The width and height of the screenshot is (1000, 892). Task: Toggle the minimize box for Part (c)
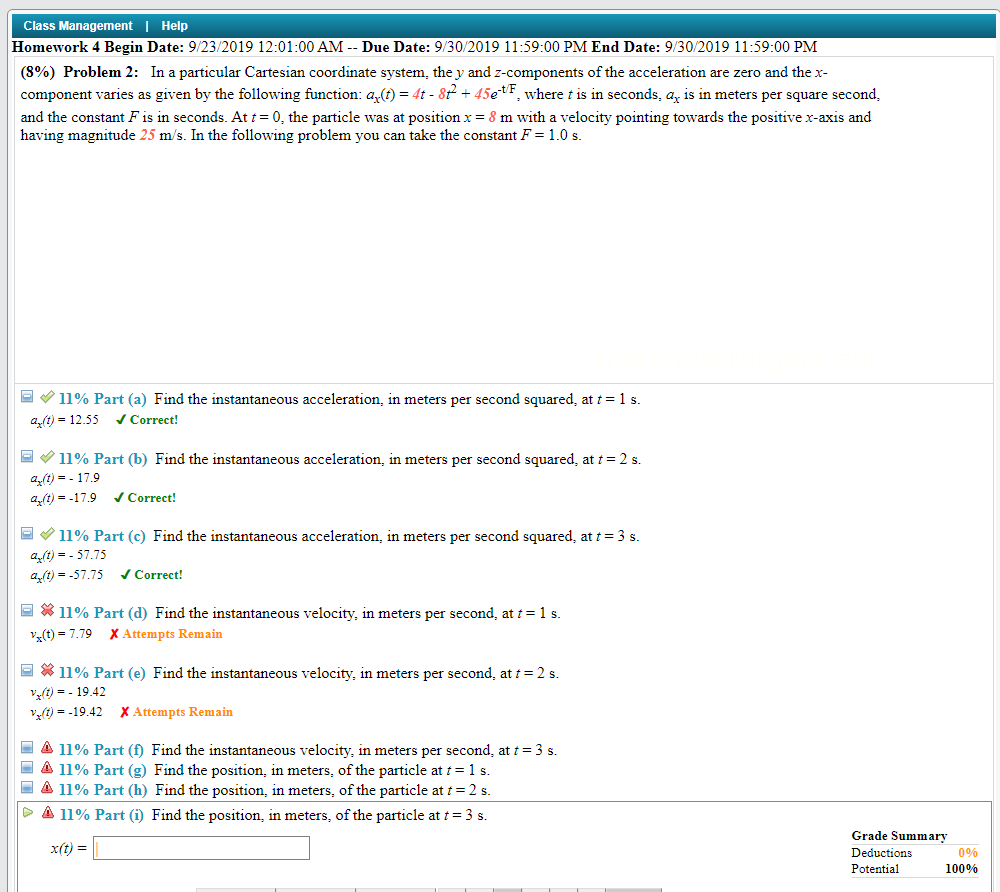pyautogui.click(x=27, y=534)
